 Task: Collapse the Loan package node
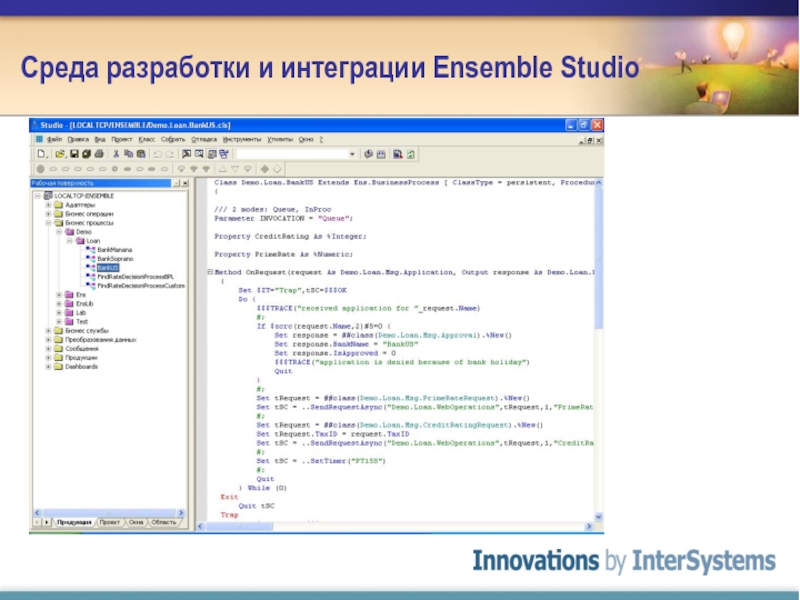pyautogui.click(x=69, y=240)
